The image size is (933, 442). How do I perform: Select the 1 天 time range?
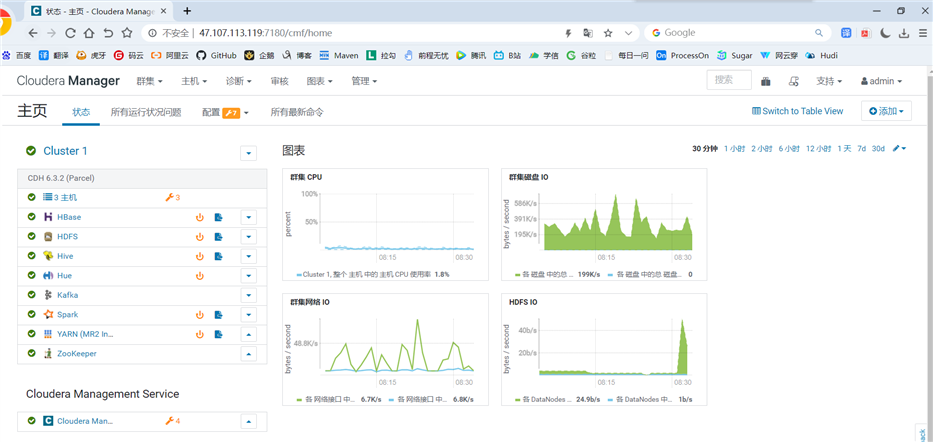pos(844,149)
